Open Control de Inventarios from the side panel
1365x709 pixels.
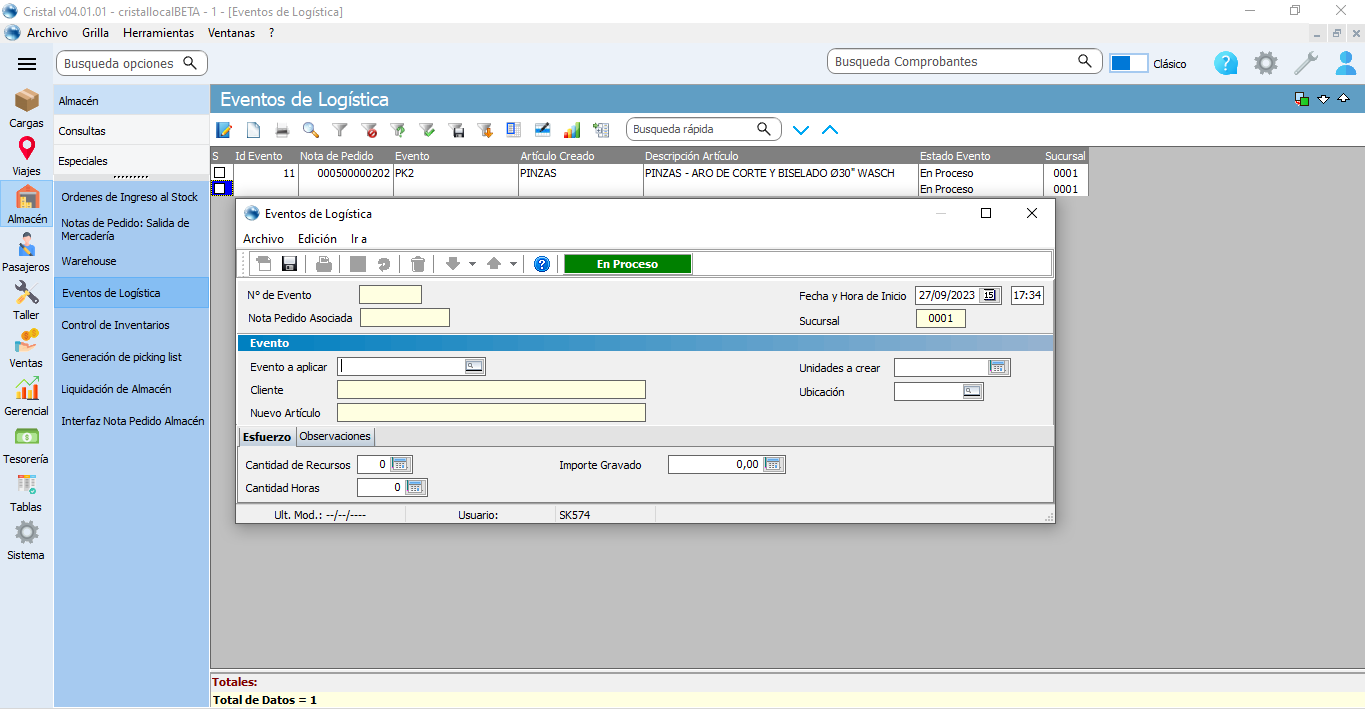[x=116, y=325]
